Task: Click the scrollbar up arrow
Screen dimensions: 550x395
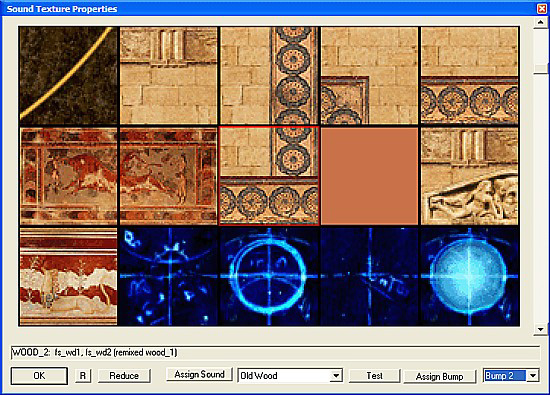Action: pyautogui.click(x=540, y=23)
